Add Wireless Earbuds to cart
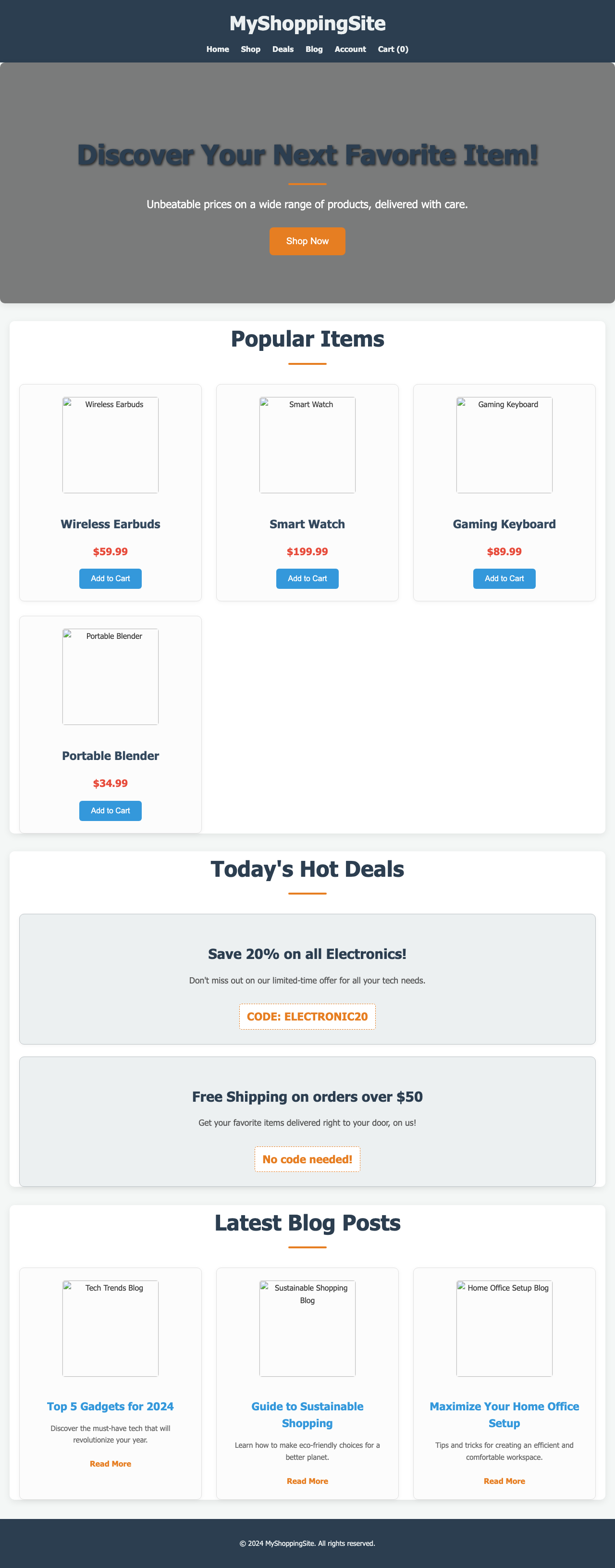This screenshot has width=615, height=1568. pos(110,578)
